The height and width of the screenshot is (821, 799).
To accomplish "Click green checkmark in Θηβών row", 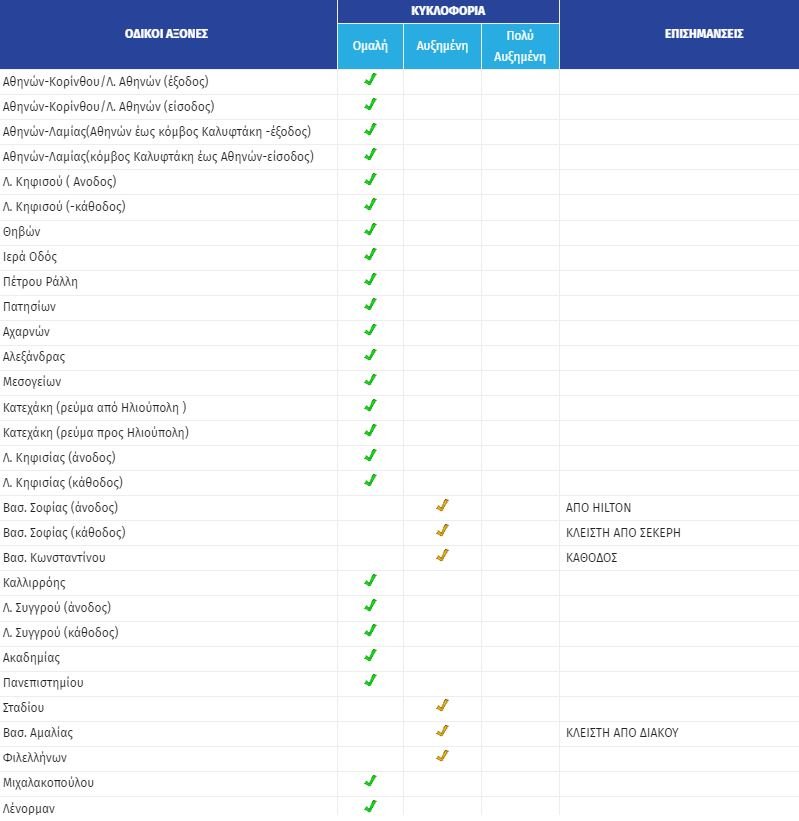I will tap(370, 230).
